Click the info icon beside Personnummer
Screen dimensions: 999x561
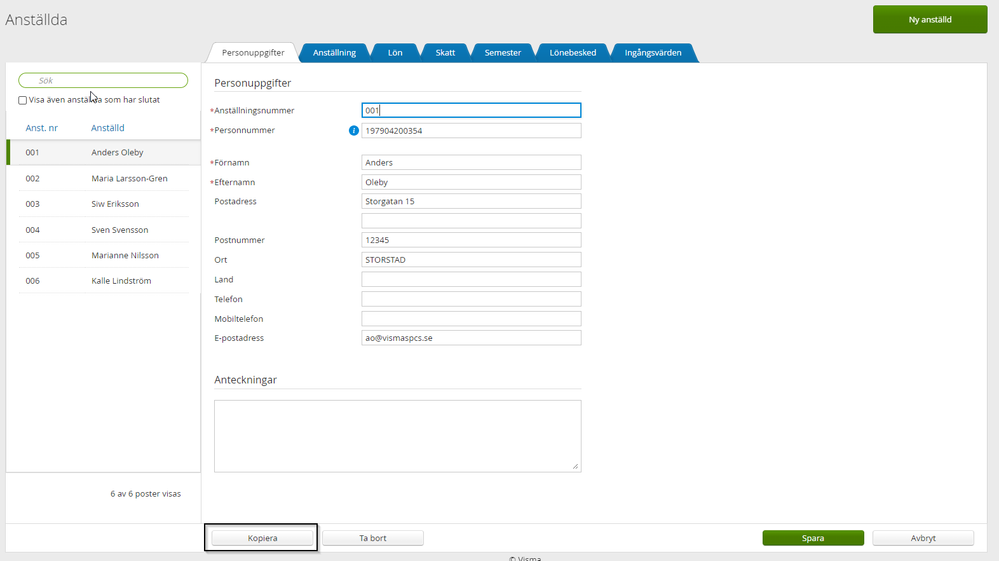[353, 131]
